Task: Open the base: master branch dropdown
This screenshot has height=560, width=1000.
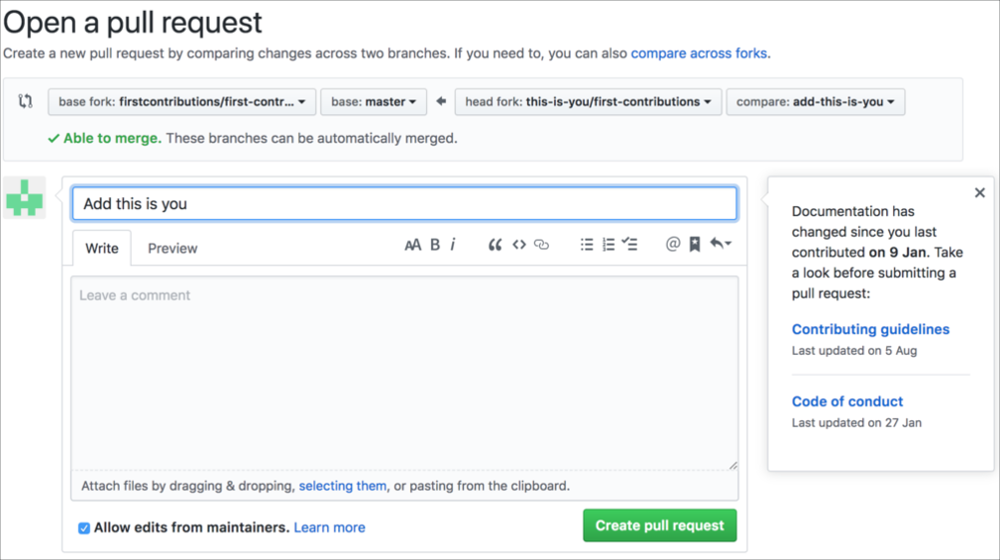Action: [x=374, y=102]
